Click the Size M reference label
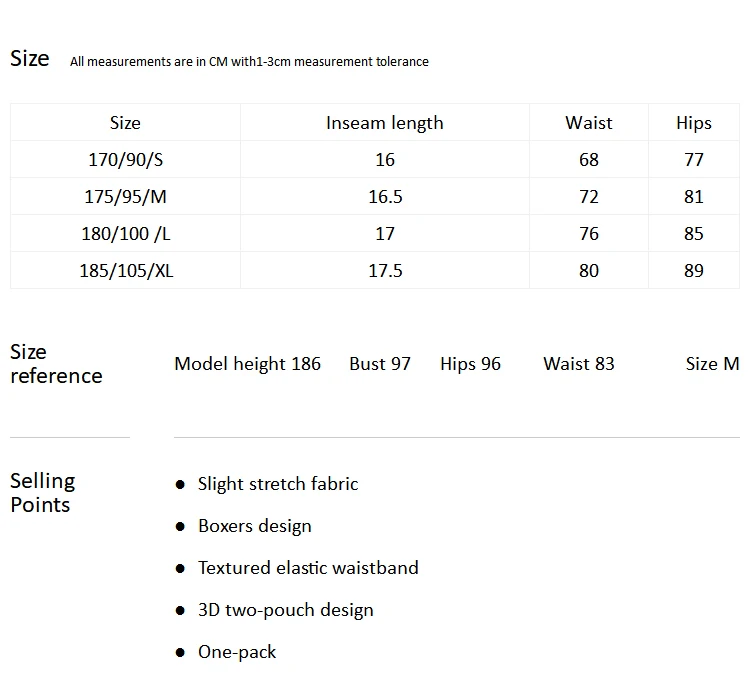Image resolution: width=750 pixels, height=692 pixels. click(712, 364)
